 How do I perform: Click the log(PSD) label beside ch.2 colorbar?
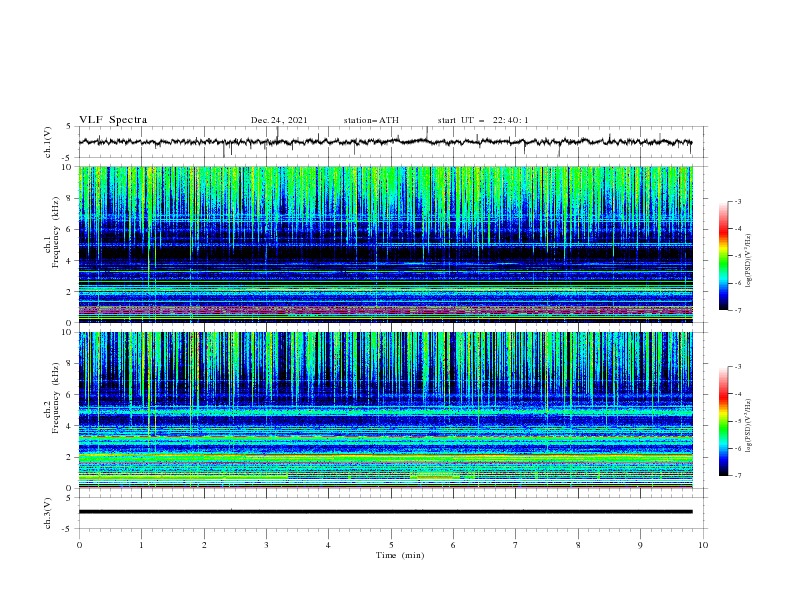click(x=748, y=426)
